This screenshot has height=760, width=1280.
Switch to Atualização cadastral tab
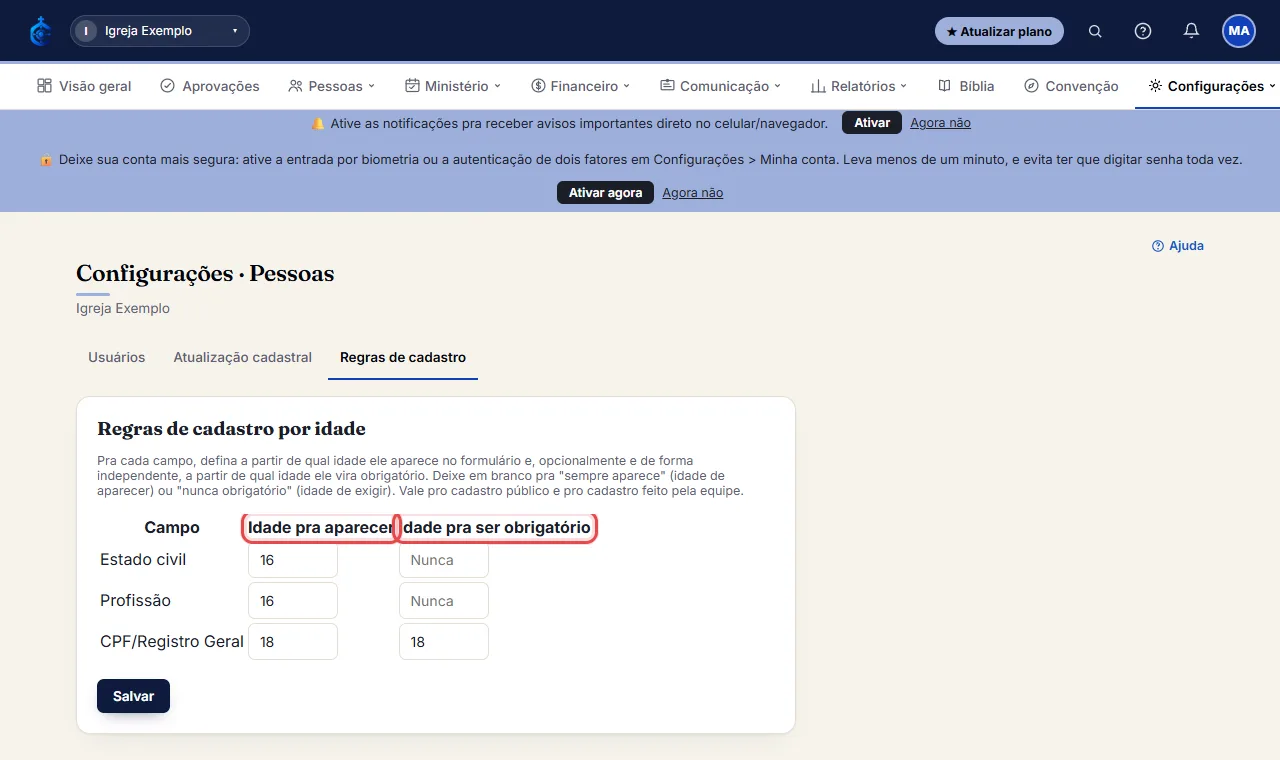(243, 357)
